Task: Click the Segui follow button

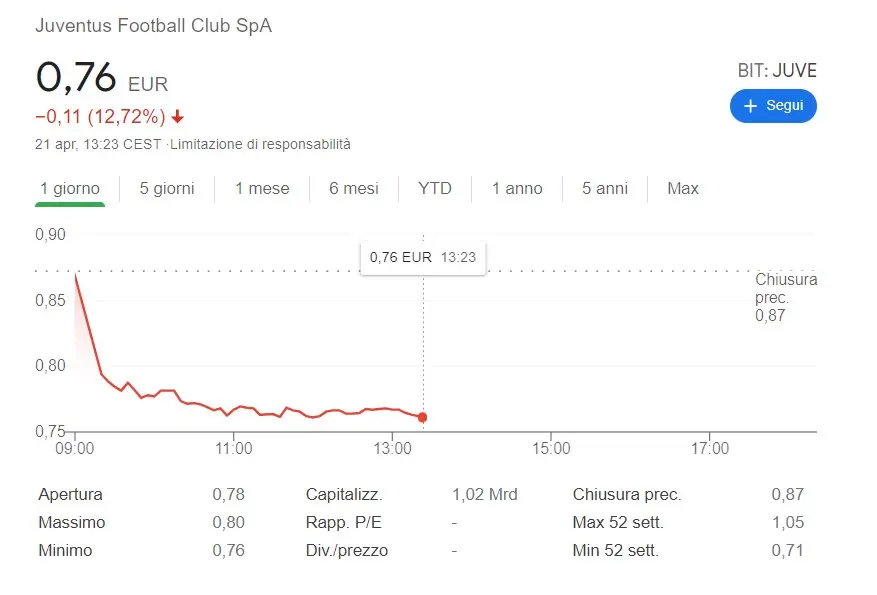Action: tap(773, 106)
